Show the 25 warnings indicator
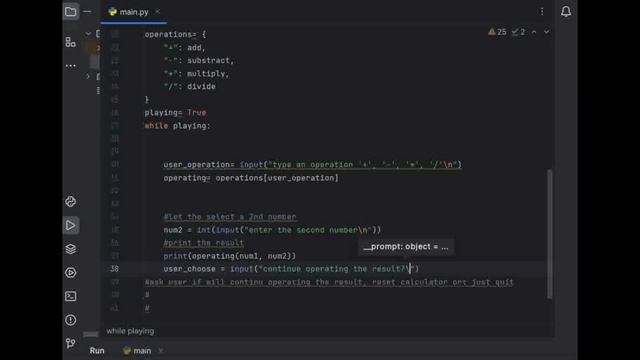Viewport: 640px width, 360px height. click(497, 32)
